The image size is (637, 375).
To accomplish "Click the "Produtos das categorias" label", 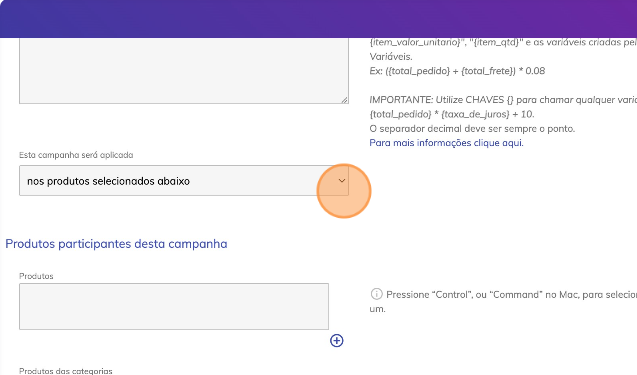I will click(66, 371).
